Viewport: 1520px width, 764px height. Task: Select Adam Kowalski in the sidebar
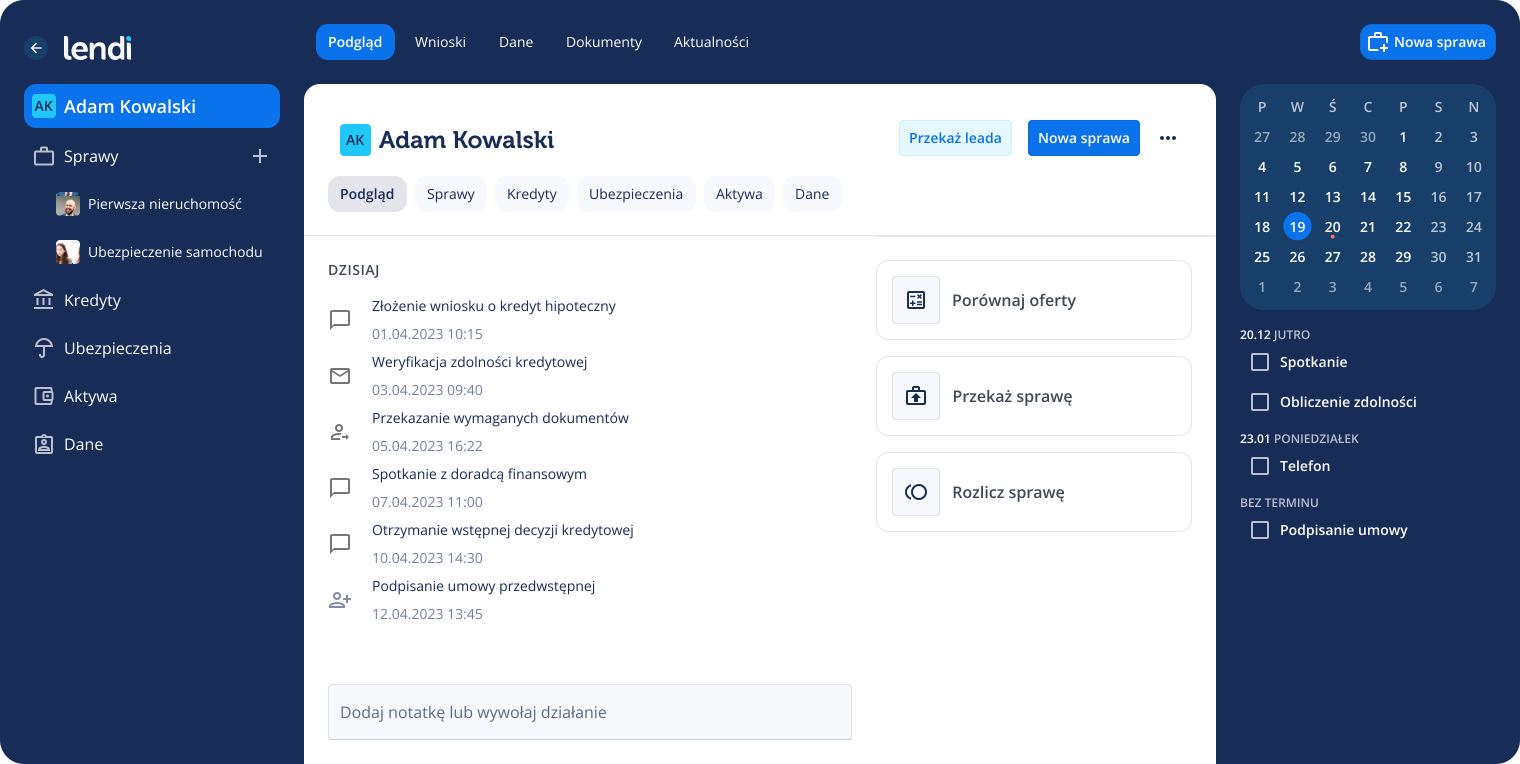click(x=152, y=106)
